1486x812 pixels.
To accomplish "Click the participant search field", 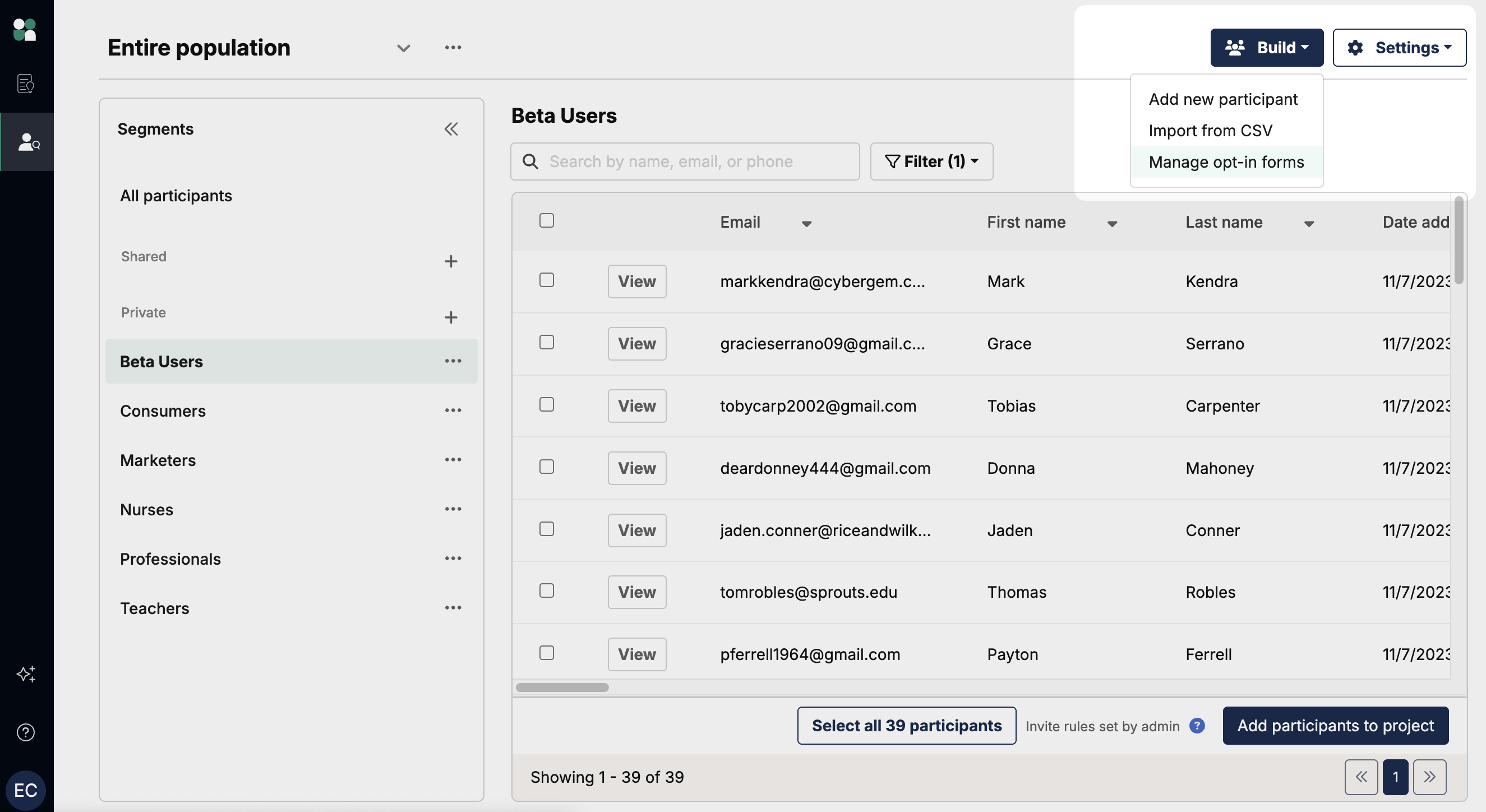I will coord(692,162).
